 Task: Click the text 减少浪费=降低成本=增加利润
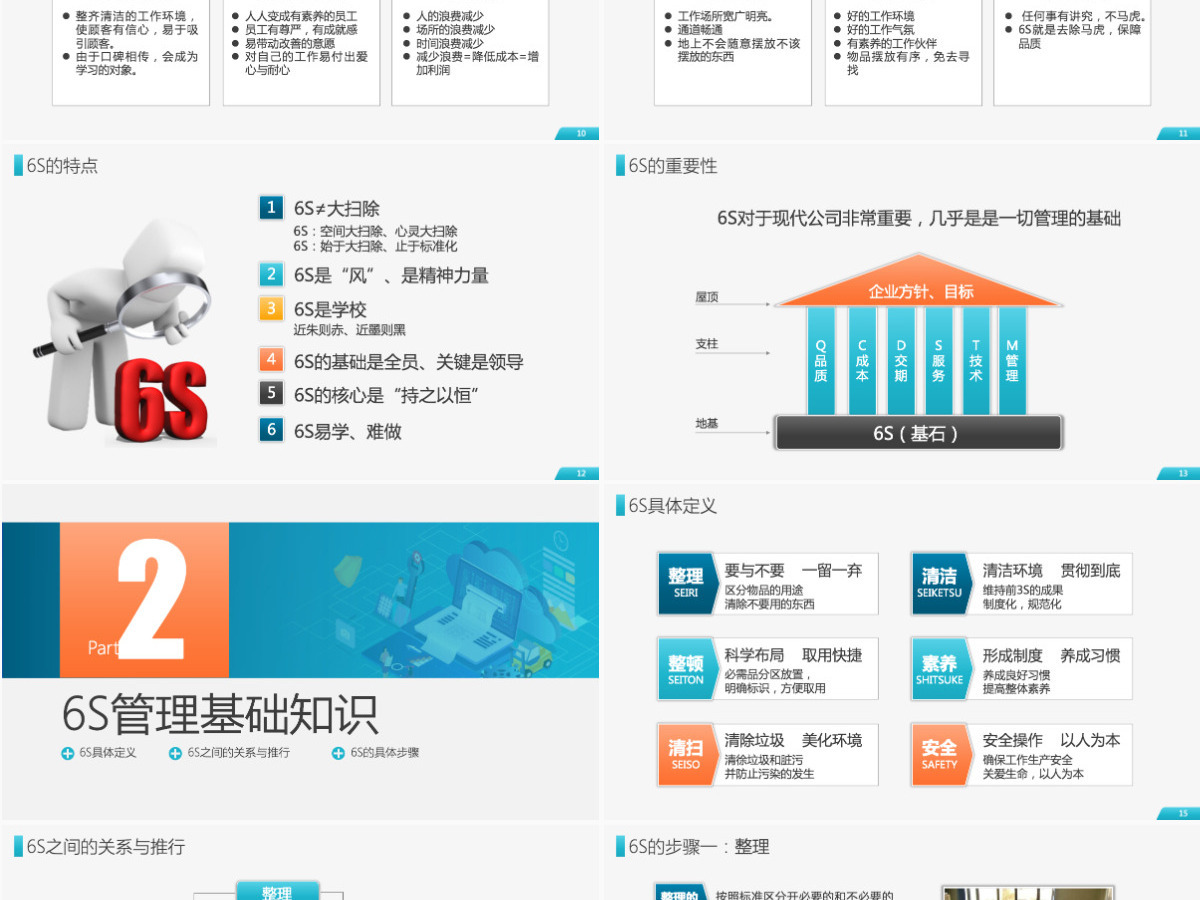(x=477, y=63)
